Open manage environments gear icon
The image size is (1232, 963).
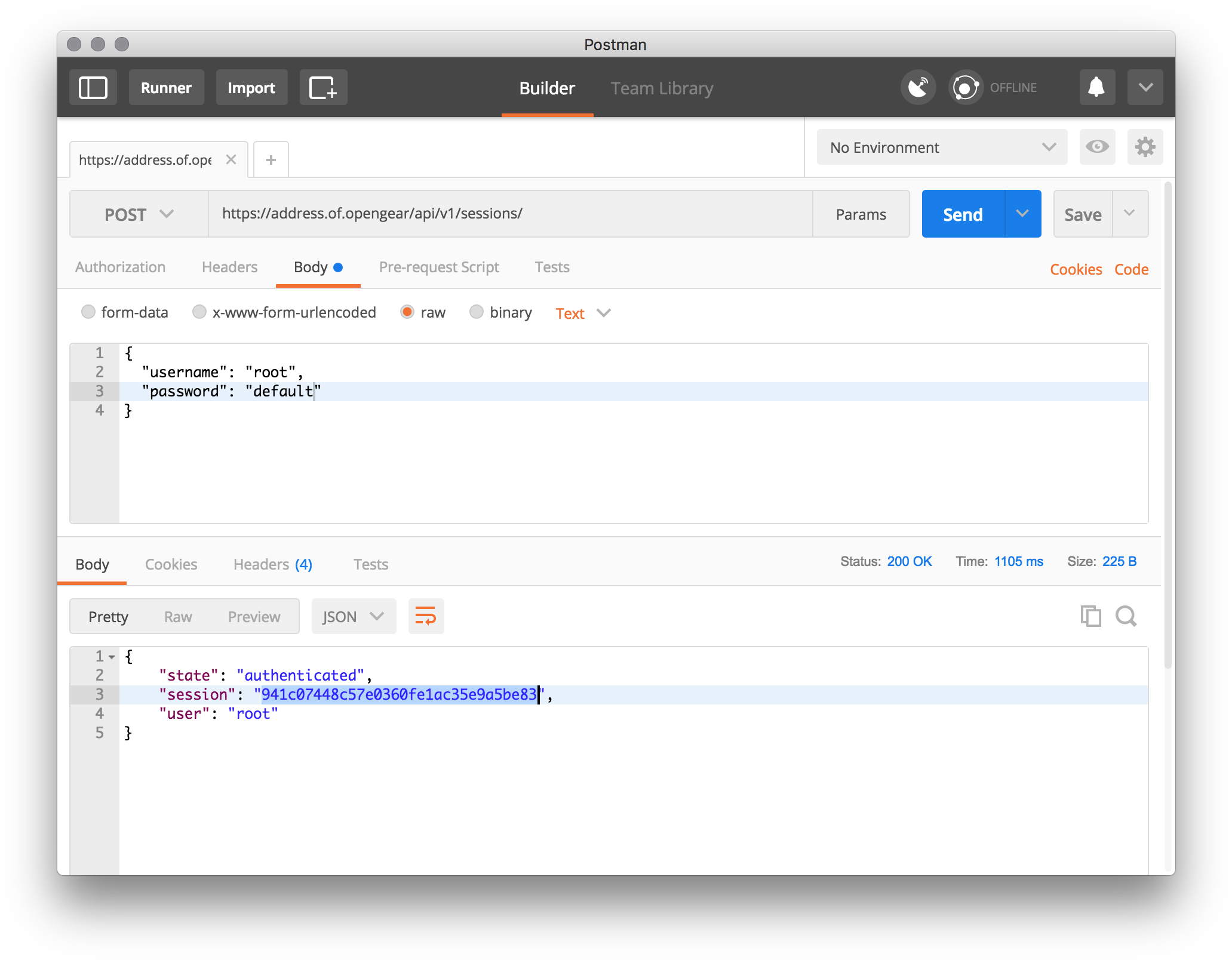tap(1145, 147)
